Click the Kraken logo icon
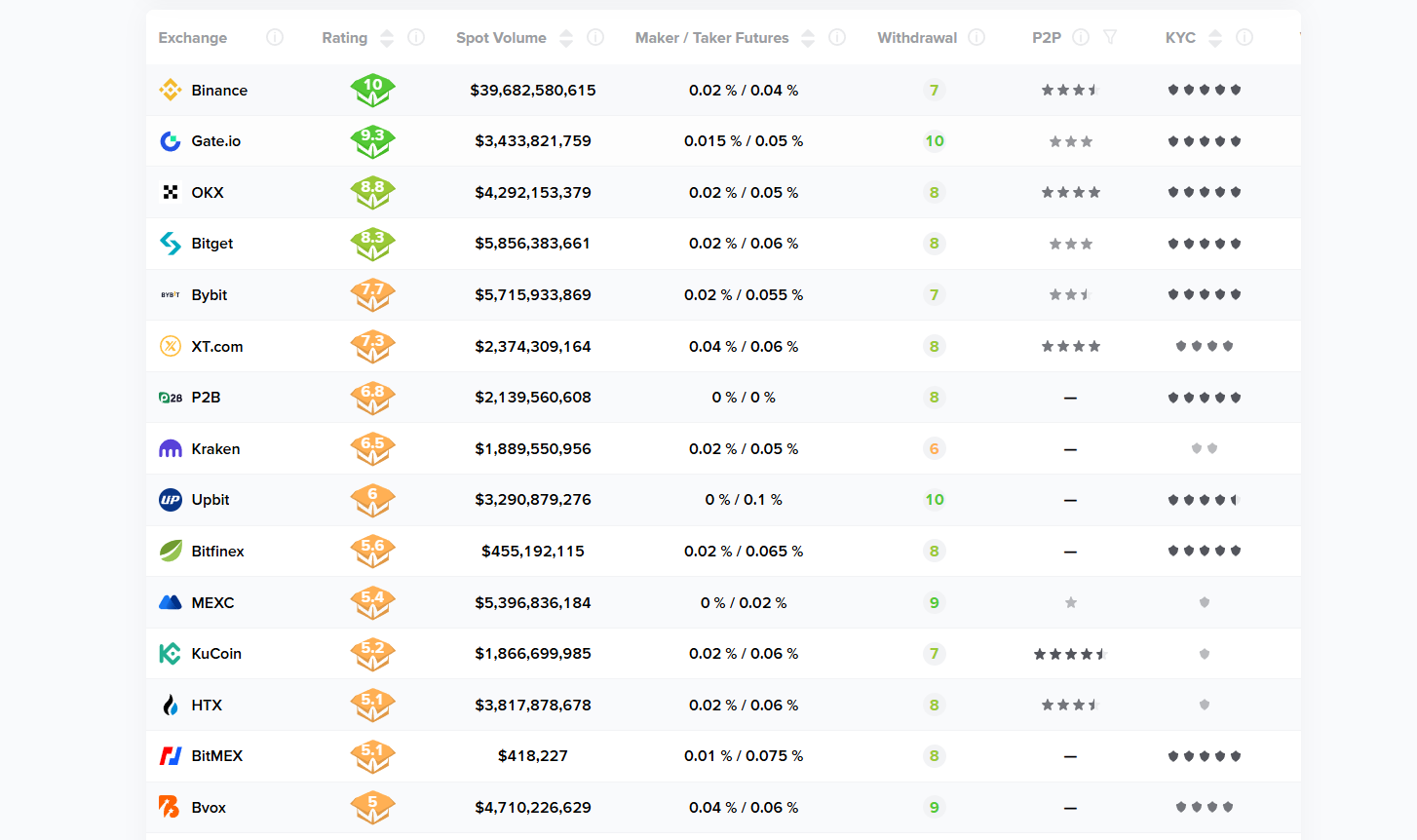Screen dimensions: 1417x840 click(171, 448)
